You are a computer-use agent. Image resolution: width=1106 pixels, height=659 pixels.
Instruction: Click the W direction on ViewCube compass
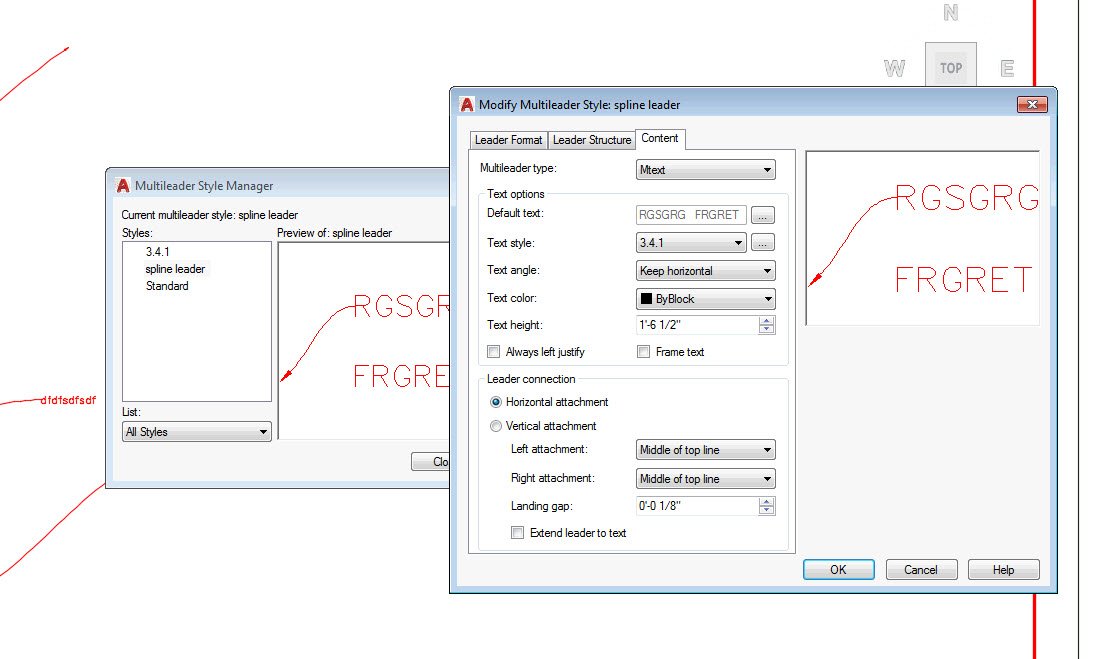[x=894, y=68]
